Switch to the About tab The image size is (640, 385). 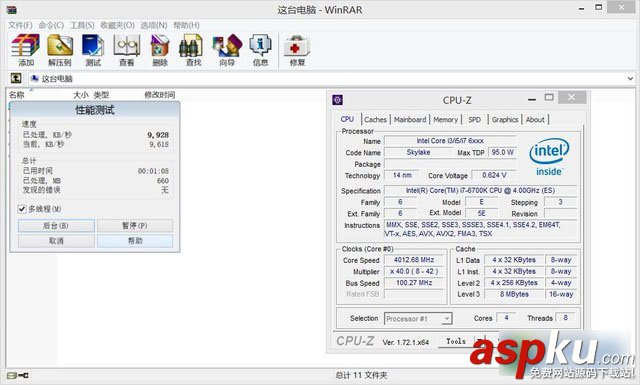[535, 120]
